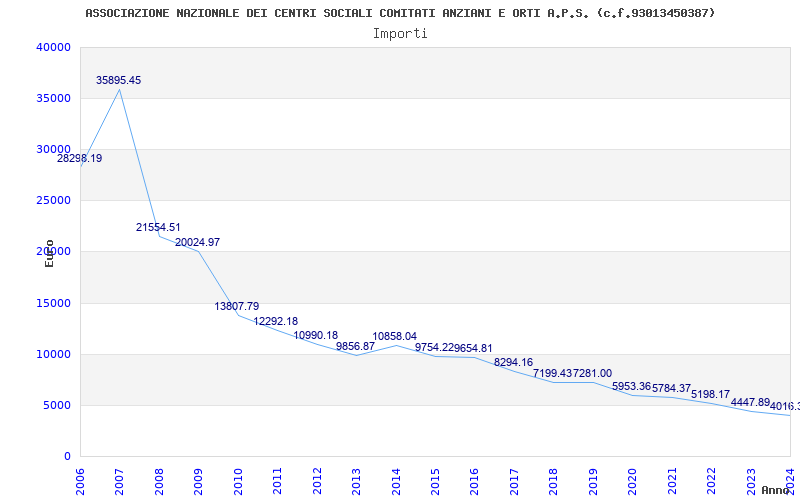This screenshot has width=800, height=500.
Task: Click the x-axis year 2012
Action: point(316,482)
